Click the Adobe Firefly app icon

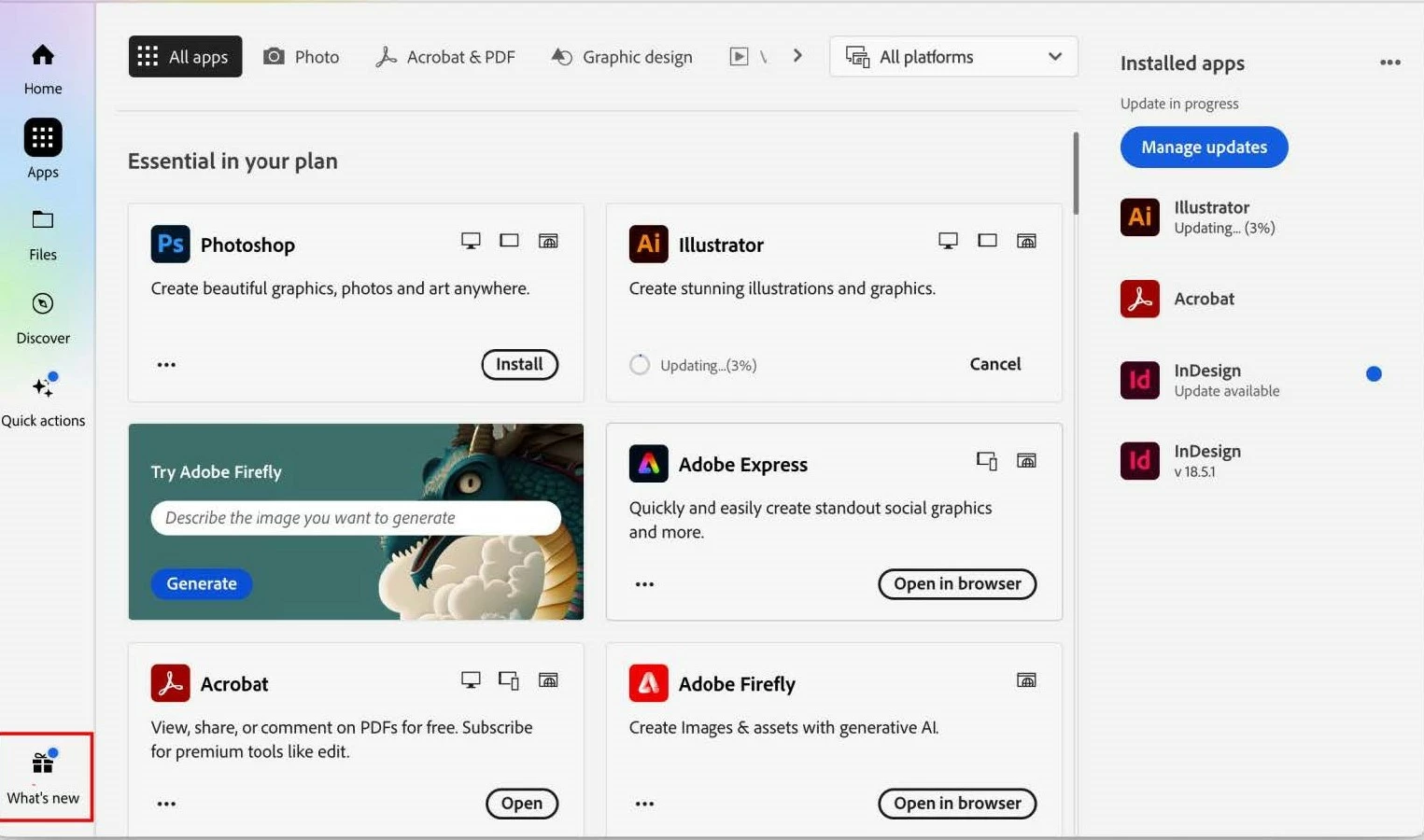648,682
